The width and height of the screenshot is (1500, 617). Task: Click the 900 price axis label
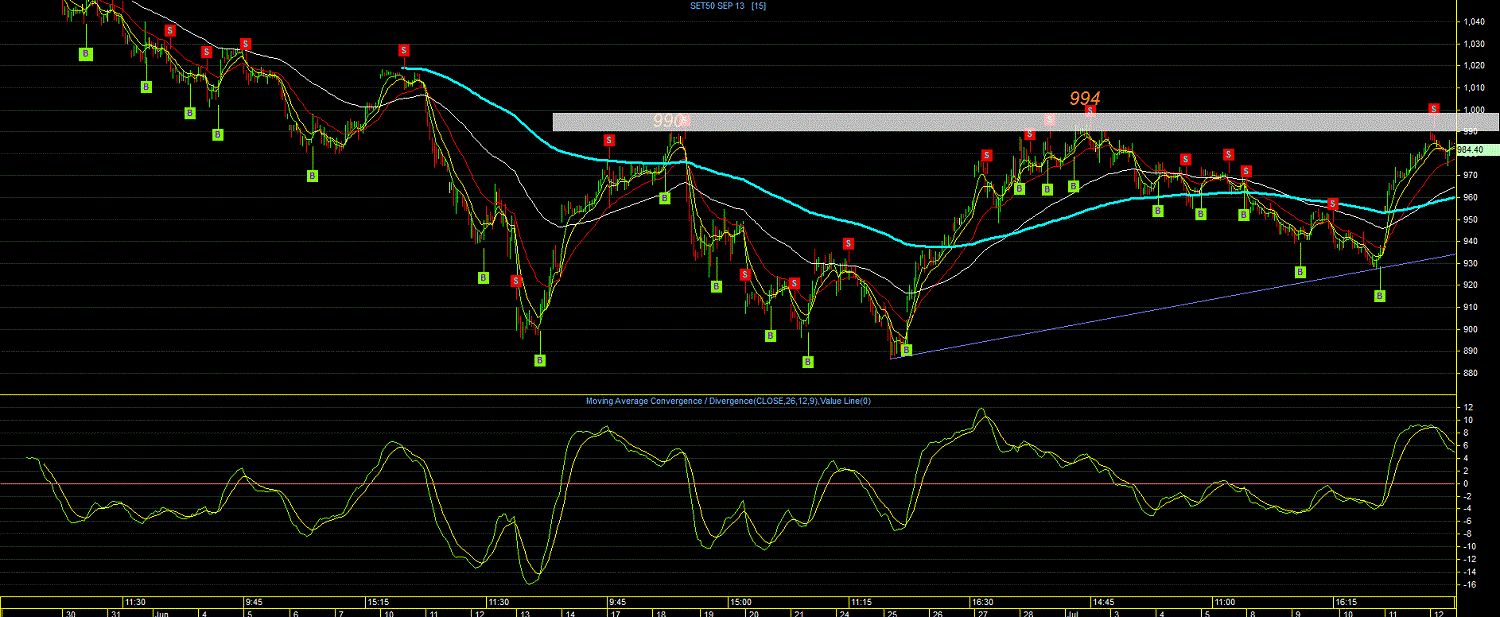[x=1471, y=329]
